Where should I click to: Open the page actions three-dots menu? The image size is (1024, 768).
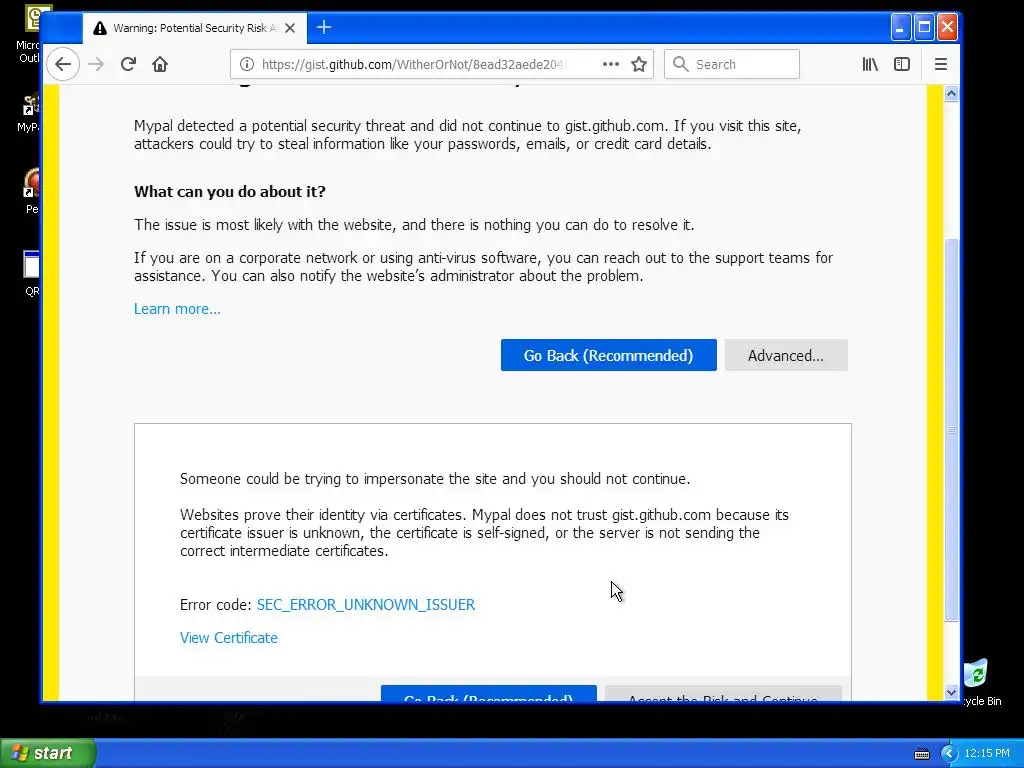pyautogui.click(x=611, y=64)
